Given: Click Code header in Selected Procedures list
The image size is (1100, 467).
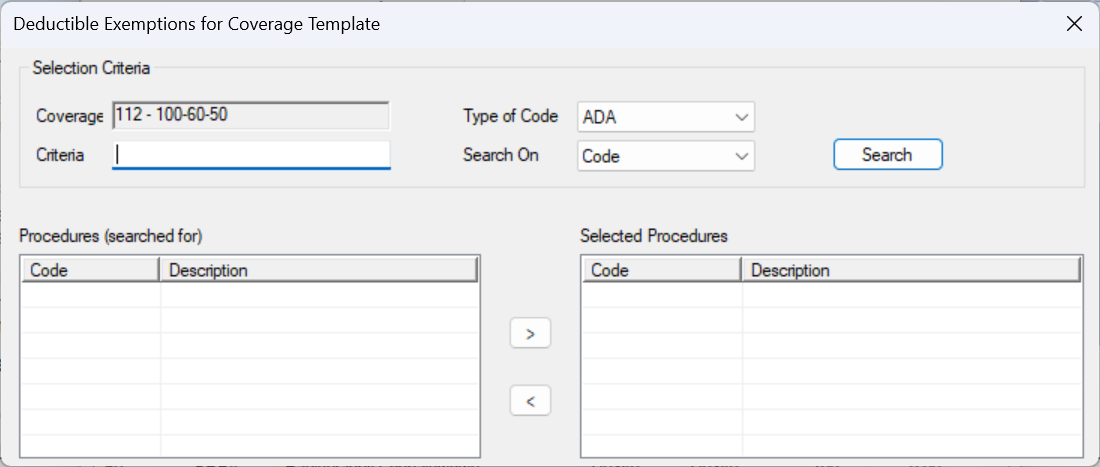Looking at the screenshot, I should click(660, 270).
